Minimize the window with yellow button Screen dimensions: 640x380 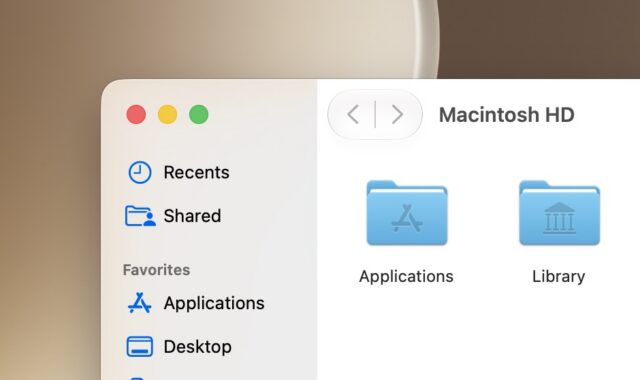(x=167, y=114)
